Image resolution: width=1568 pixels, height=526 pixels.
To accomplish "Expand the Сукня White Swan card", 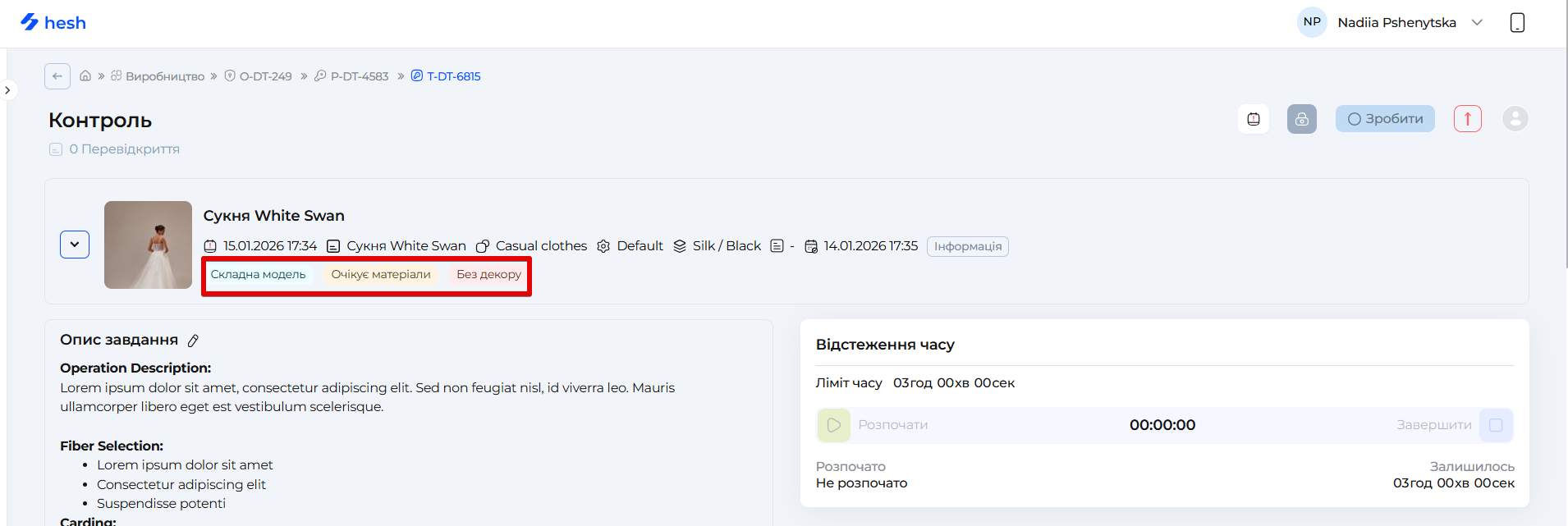I will (75, 245).
